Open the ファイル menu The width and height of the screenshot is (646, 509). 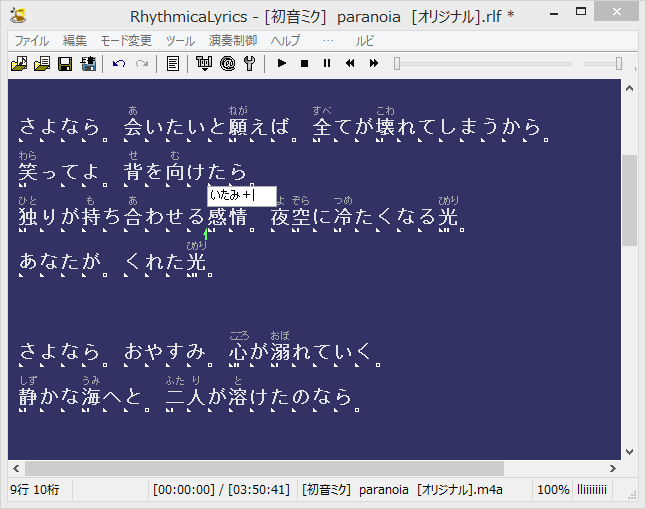click(x=31, y=41)
